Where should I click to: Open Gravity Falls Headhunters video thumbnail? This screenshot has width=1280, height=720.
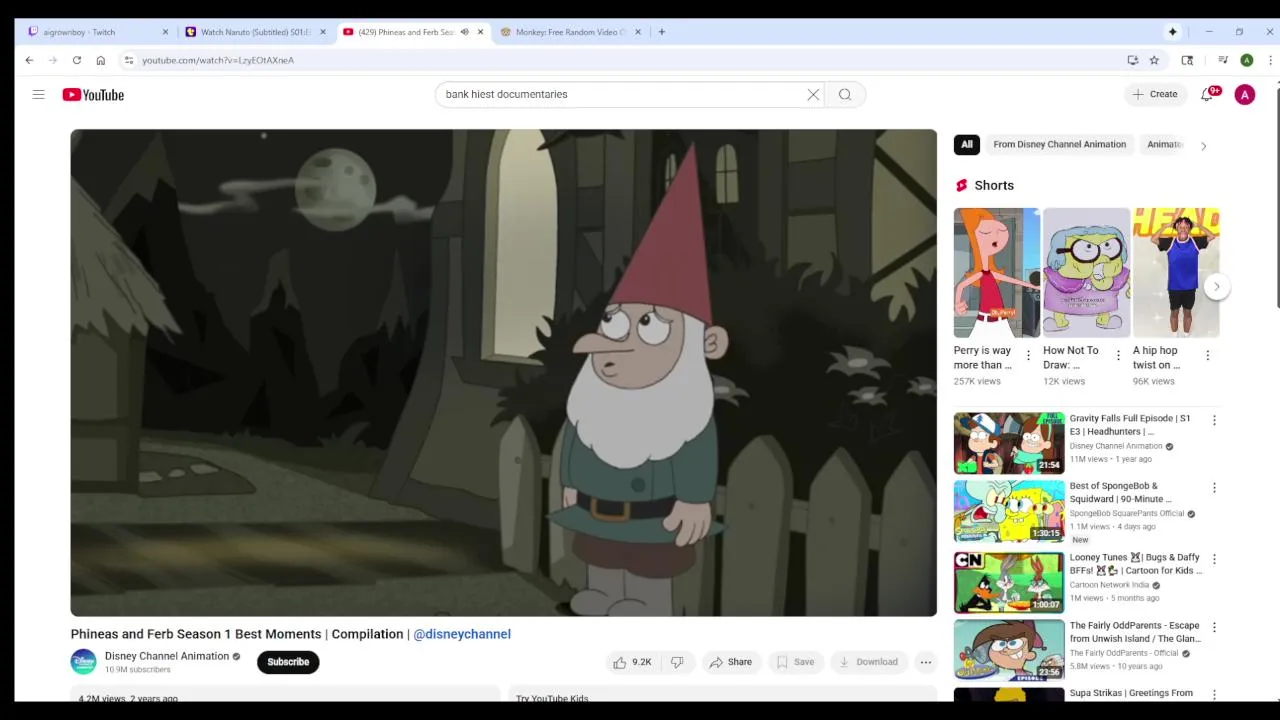point(1009,443)
